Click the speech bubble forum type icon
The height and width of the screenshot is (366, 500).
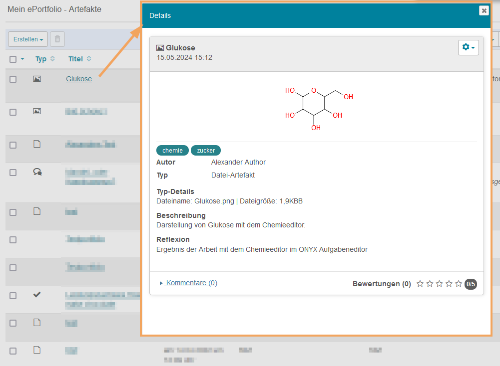click(x=37, y=172)
